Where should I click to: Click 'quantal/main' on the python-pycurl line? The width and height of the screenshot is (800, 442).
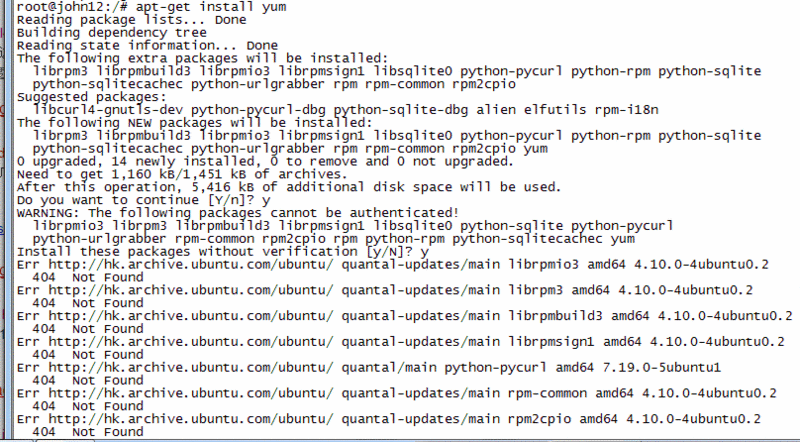click(389, 367)
